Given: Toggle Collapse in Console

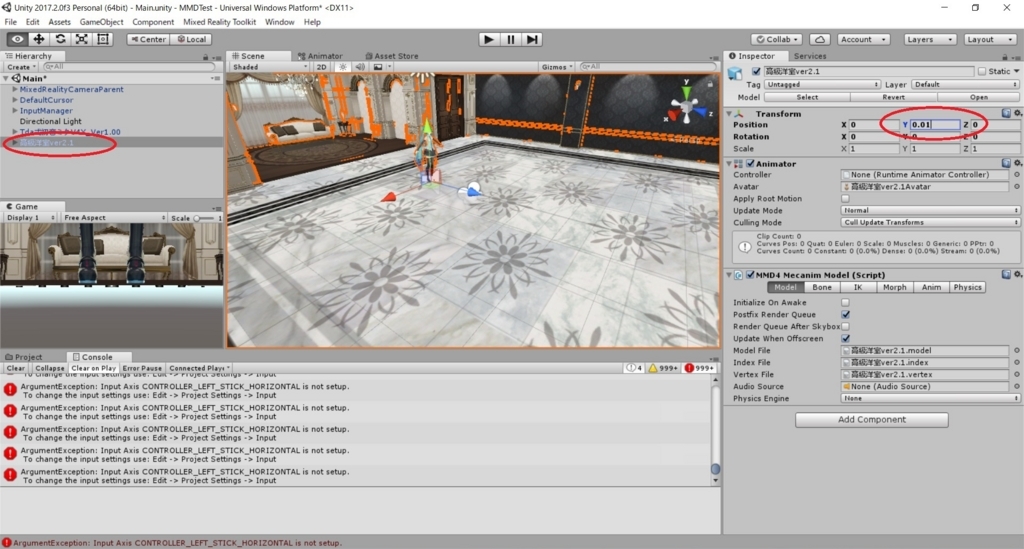Looking at the screenshot, I should [50, 368].
